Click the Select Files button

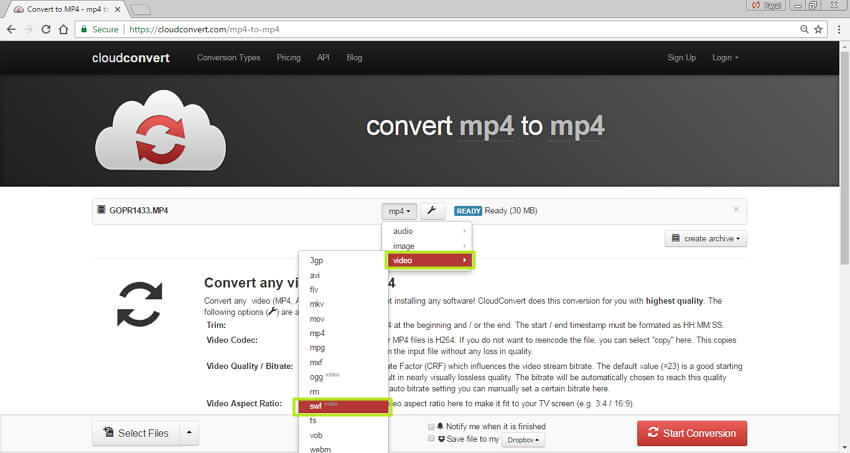(x=136, y=433)
